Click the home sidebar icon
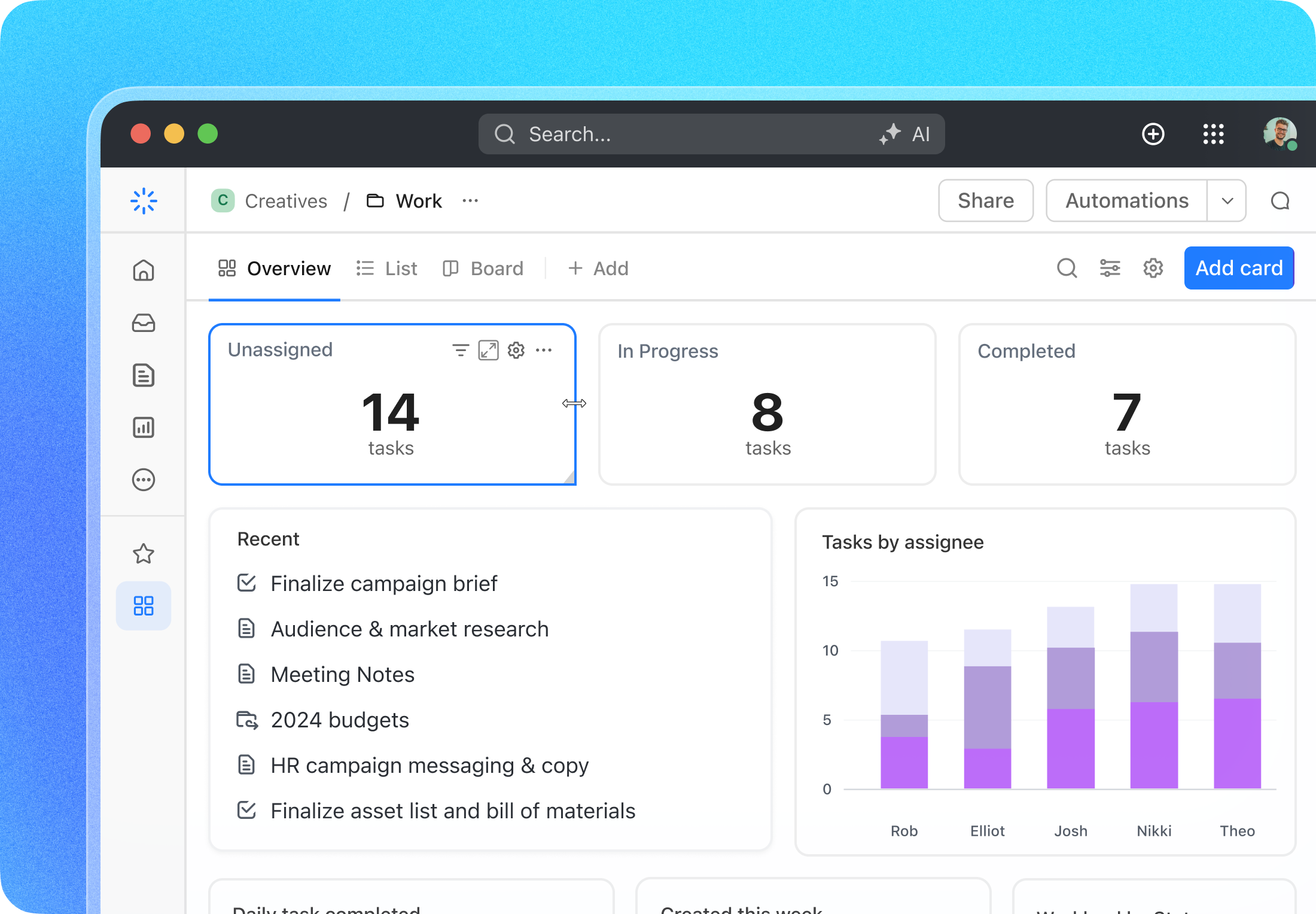 coord(145,271)
